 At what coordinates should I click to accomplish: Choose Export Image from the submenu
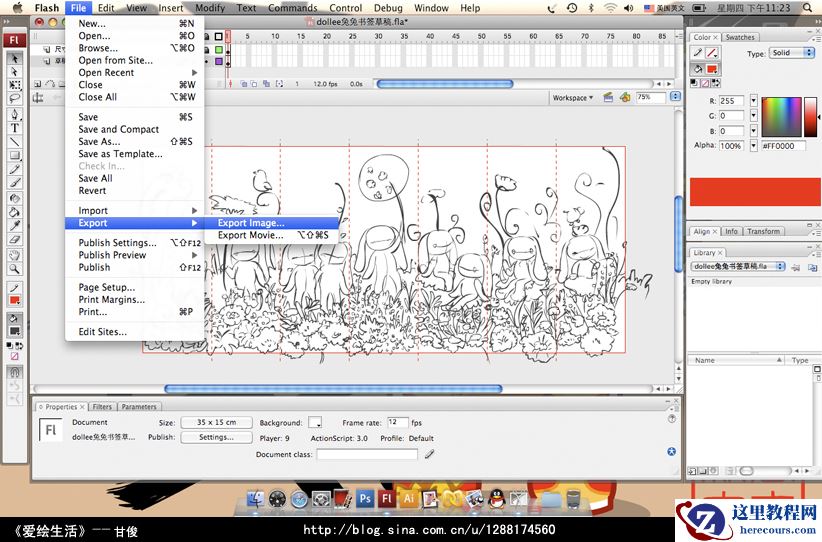251,223
